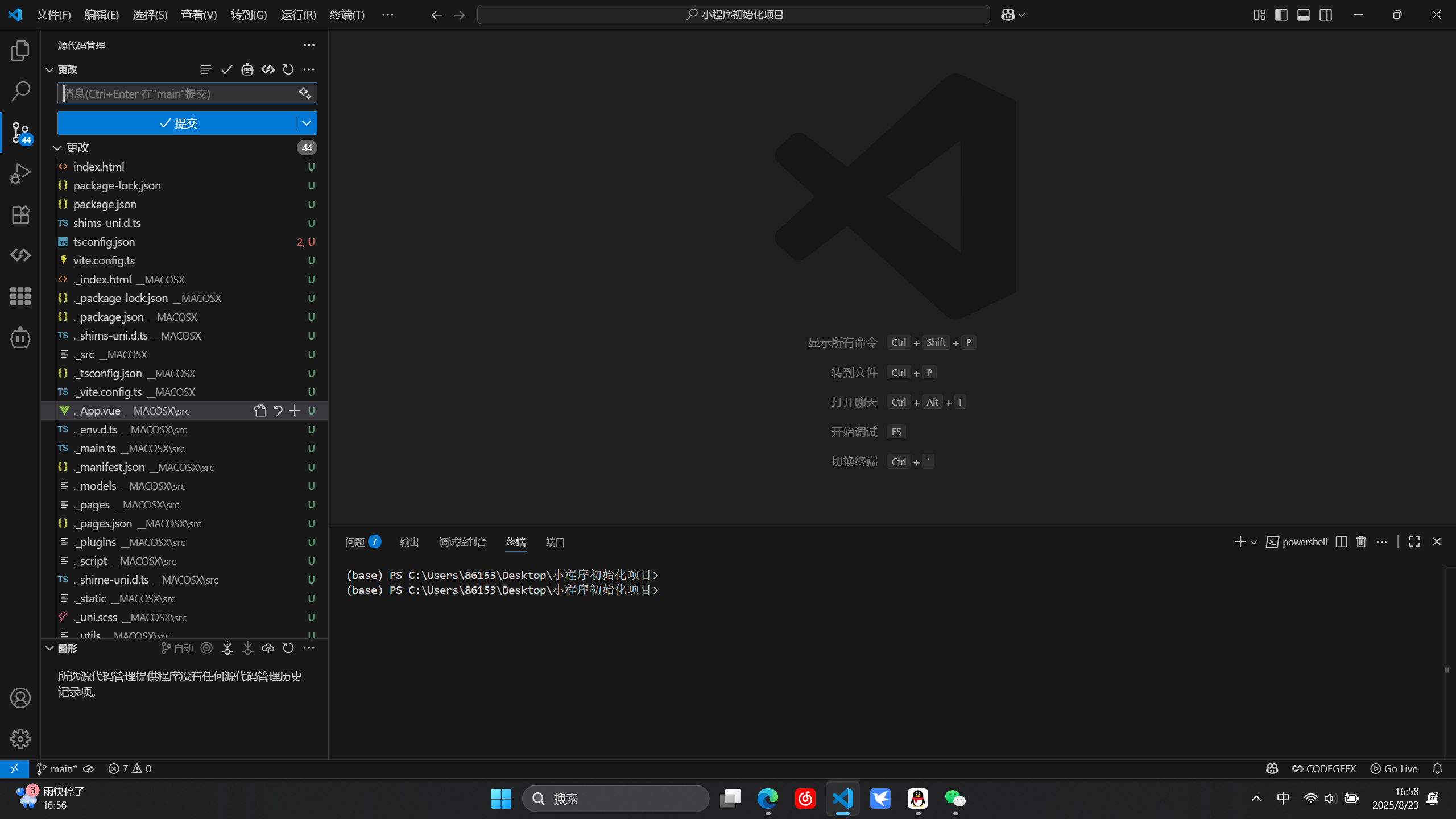Toggle primary side bar visibility
1456x819 pixels.
pyautogui.click(x=1281, y=15)
